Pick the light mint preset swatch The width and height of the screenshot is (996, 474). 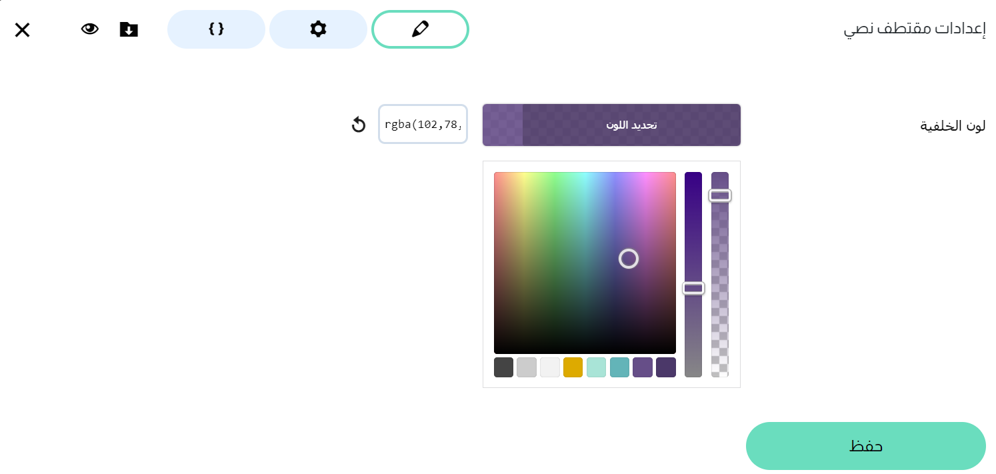click(x=596, y=367)
